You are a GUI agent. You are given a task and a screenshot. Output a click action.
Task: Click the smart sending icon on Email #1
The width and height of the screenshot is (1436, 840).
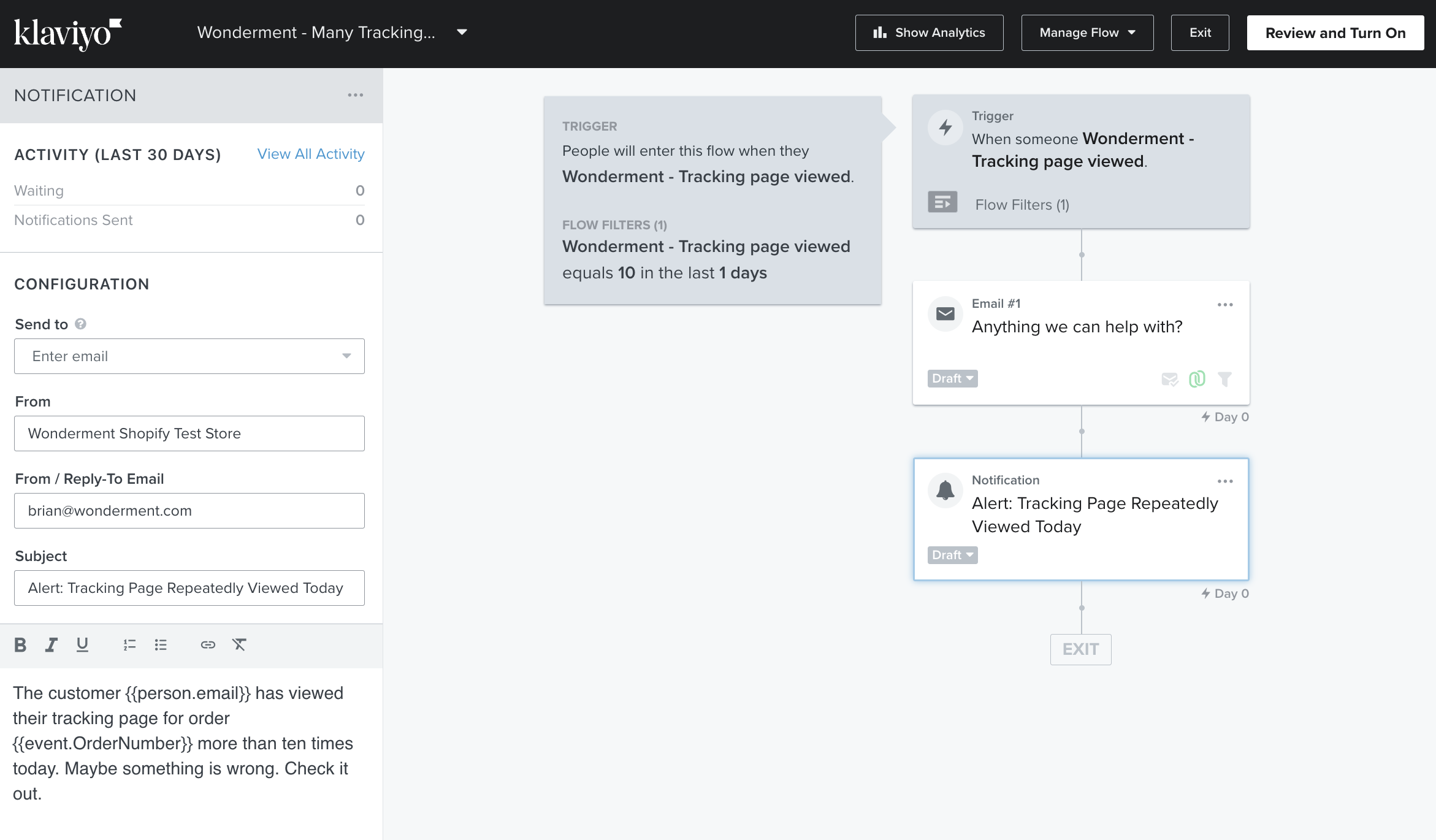1170,380
